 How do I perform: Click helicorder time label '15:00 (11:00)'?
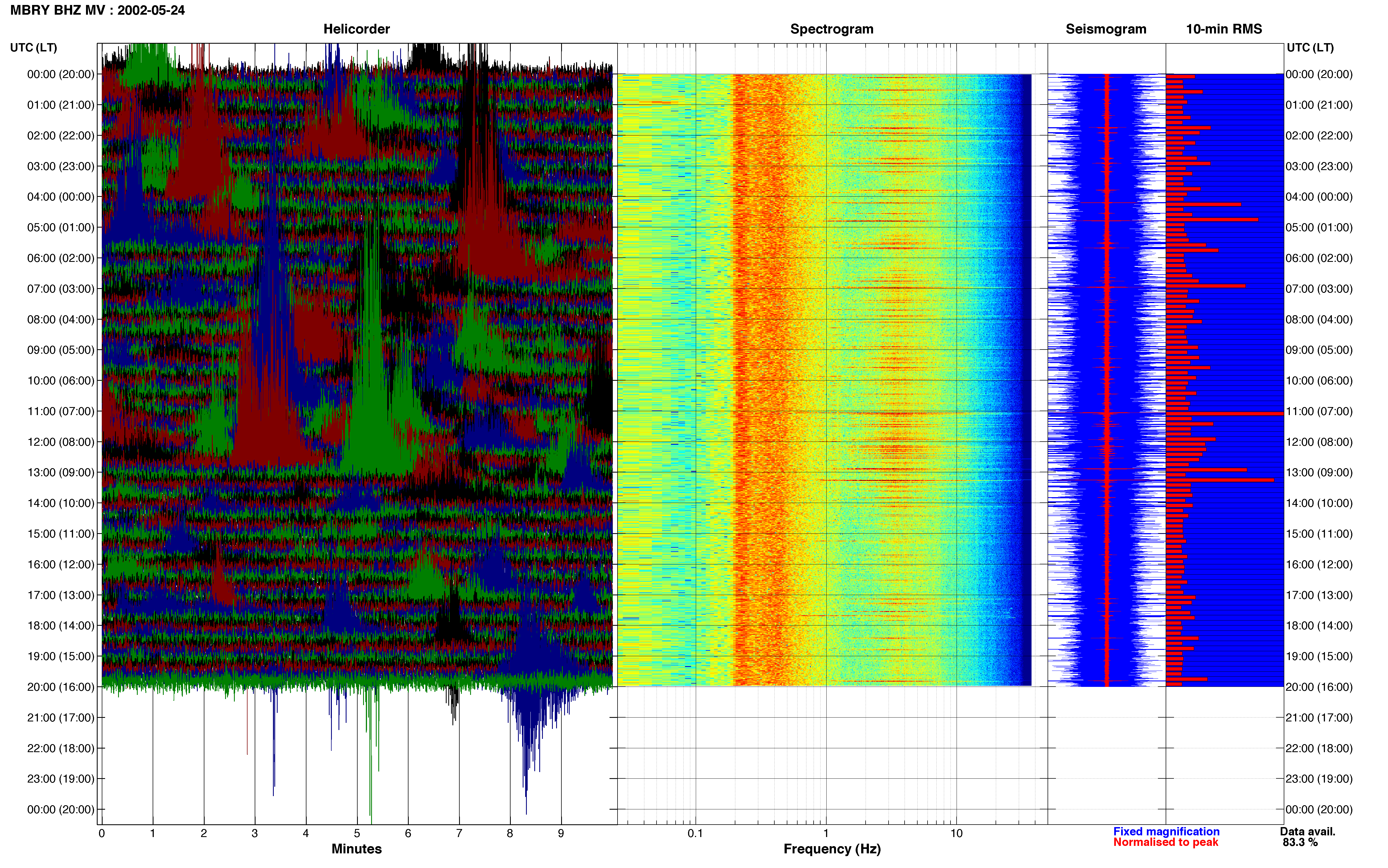tap(61, 534)
